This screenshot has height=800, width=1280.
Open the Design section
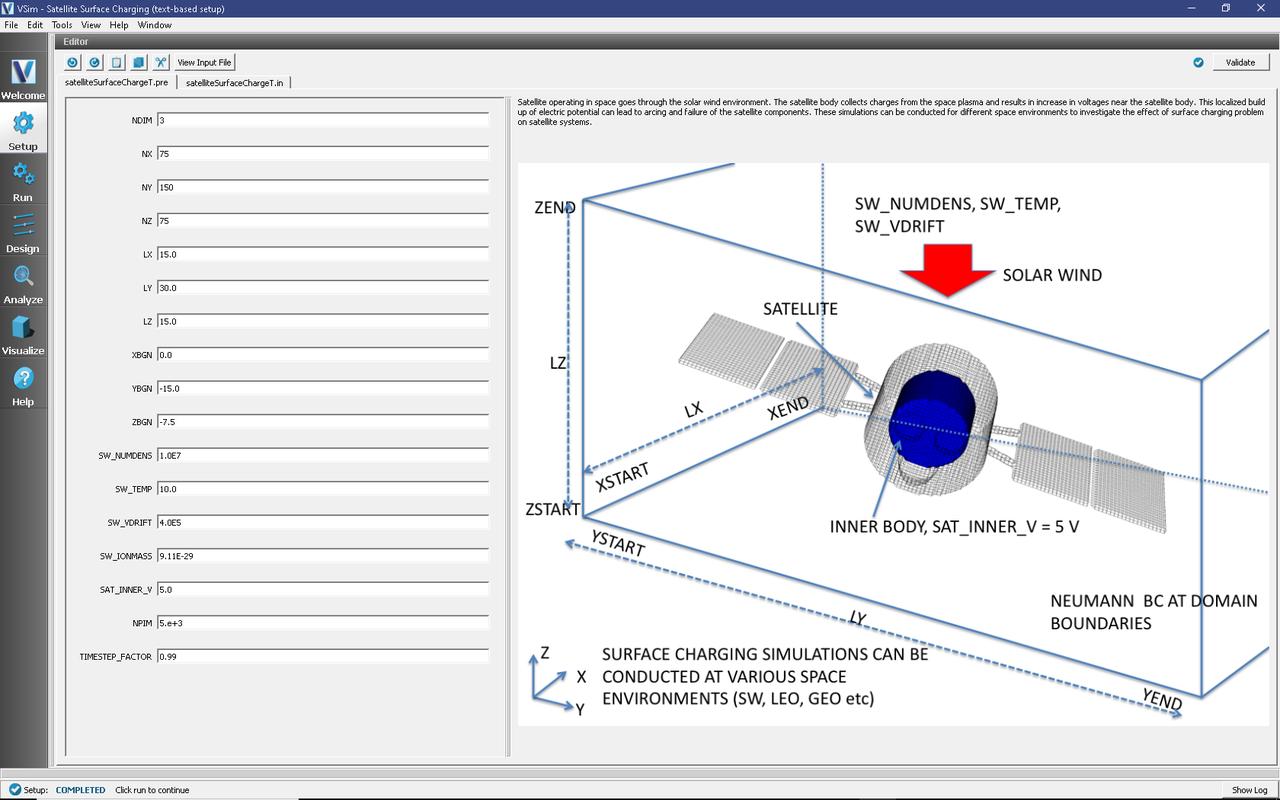coord(23,232)
